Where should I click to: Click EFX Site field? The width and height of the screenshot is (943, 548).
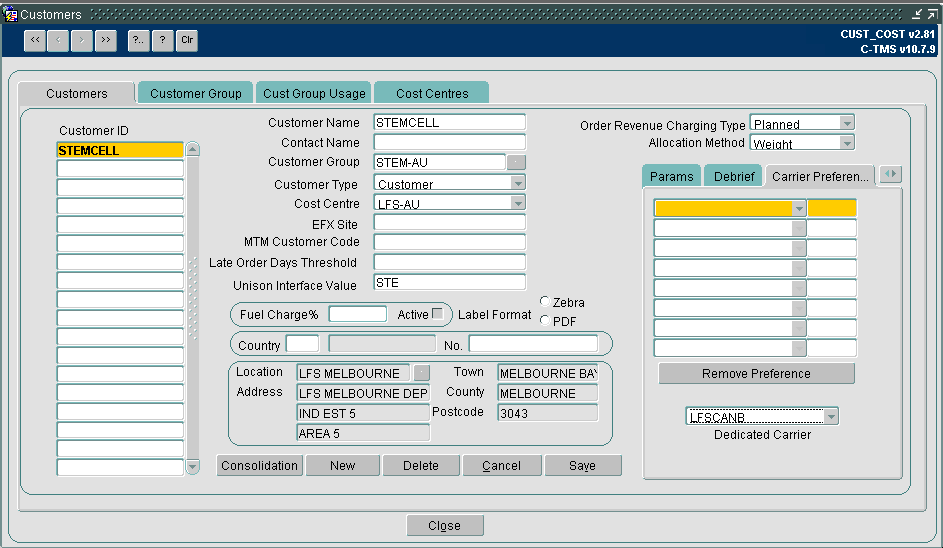pos(449,223)
